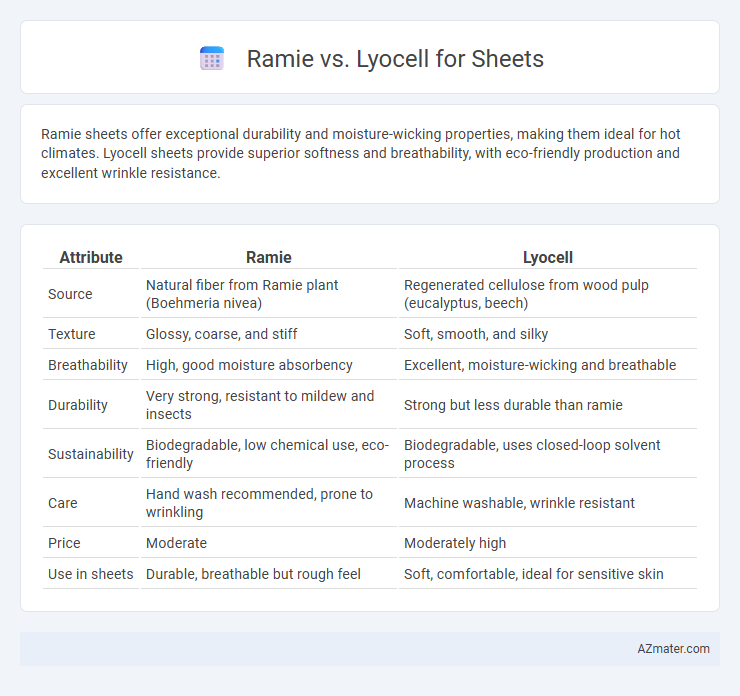Image resolution: width=740 pixels, height=696 pixels.
Task: Click the 'Lyocell' column header
Action: [547, 257]
